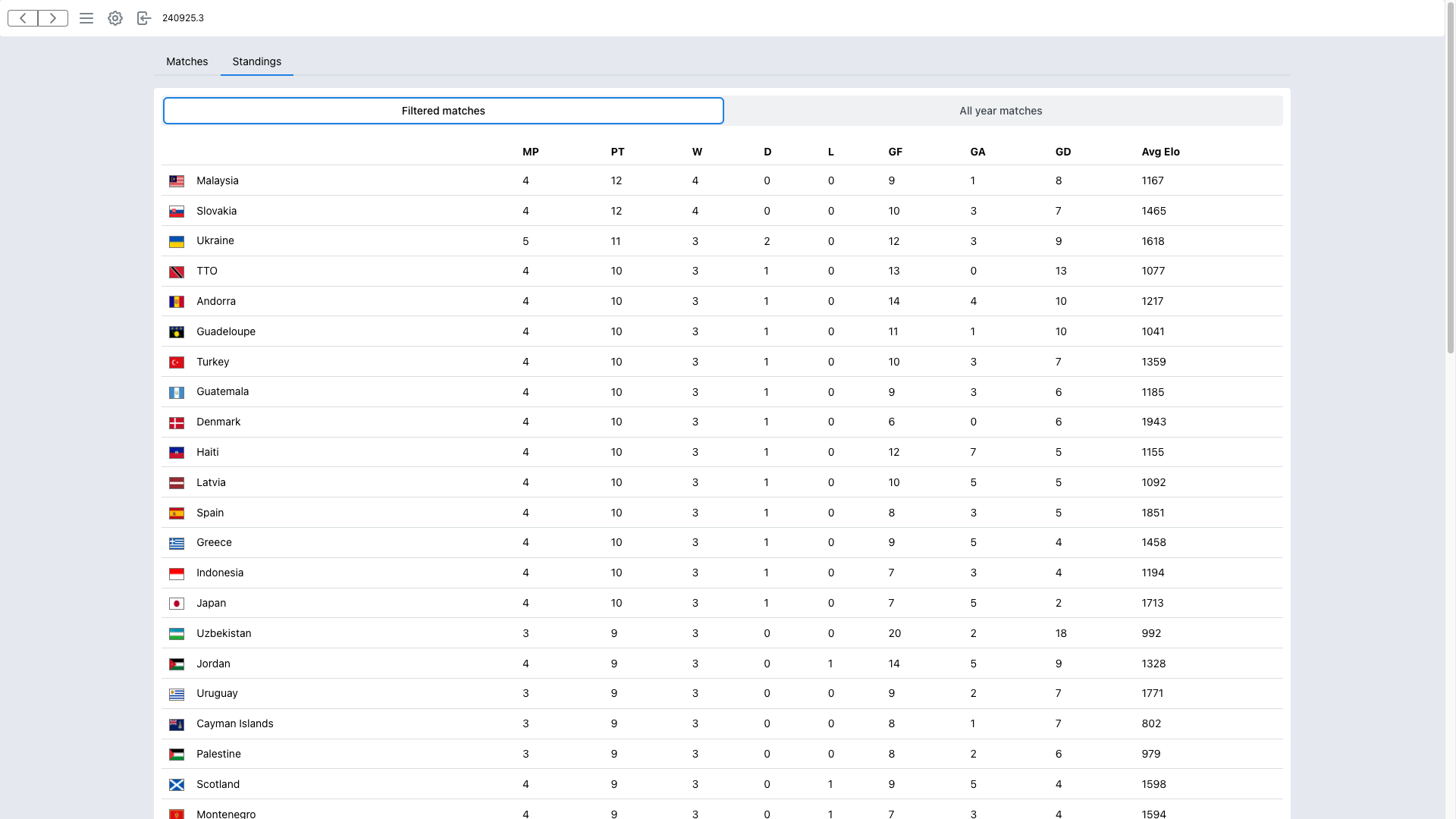
Task: Click the GA column header
Action: [x=978, y=152]
